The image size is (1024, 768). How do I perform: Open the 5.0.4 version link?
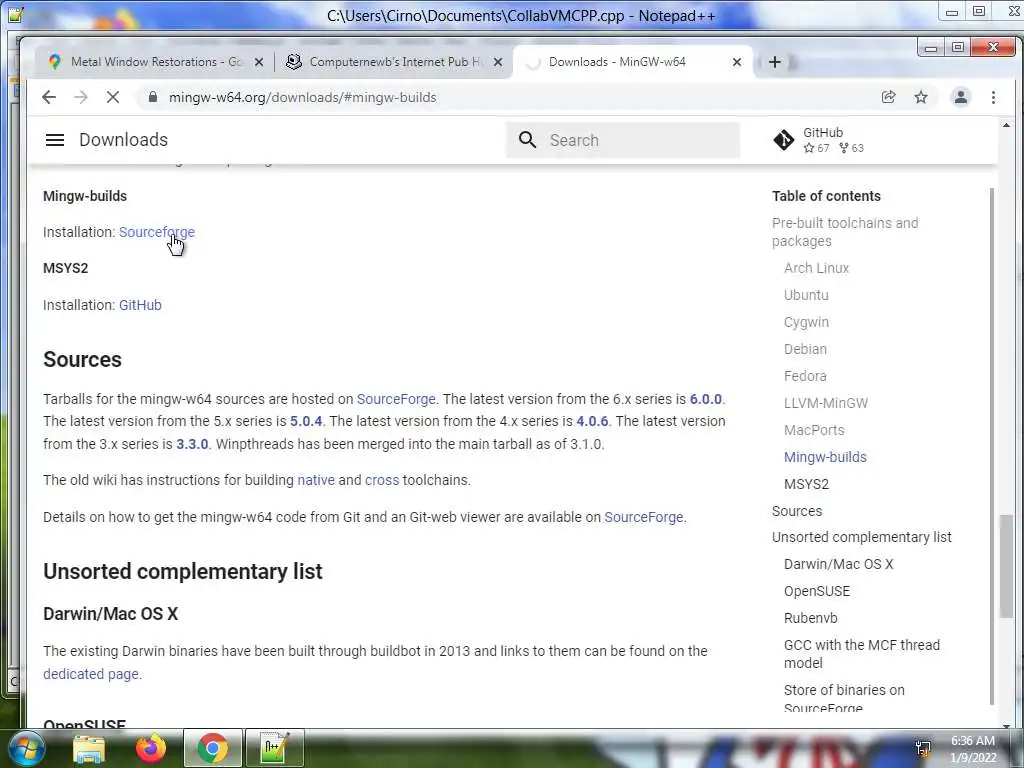click(x=306, y=421)
